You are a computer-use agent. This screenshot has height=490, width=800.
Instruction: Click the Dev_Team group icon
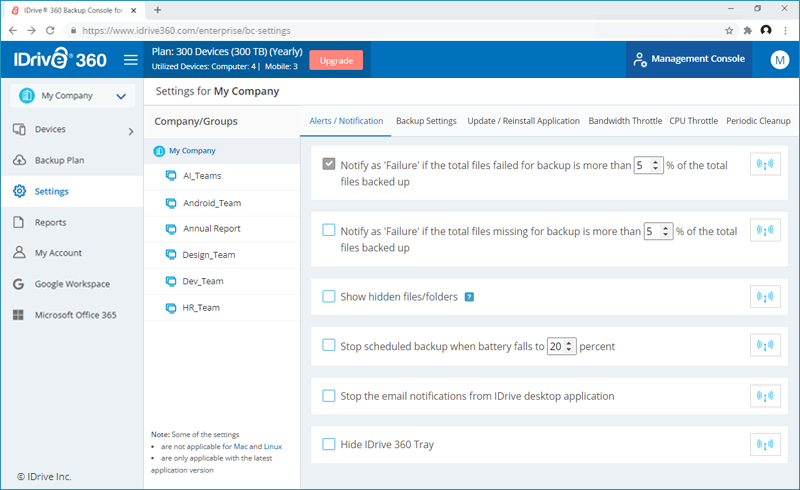click(x=171, y=281)
